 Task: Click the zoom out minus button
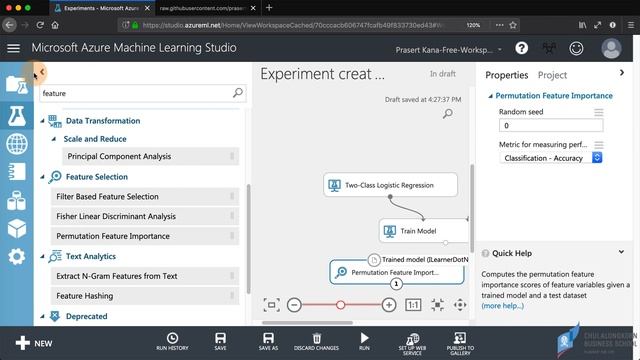[294, 305]
